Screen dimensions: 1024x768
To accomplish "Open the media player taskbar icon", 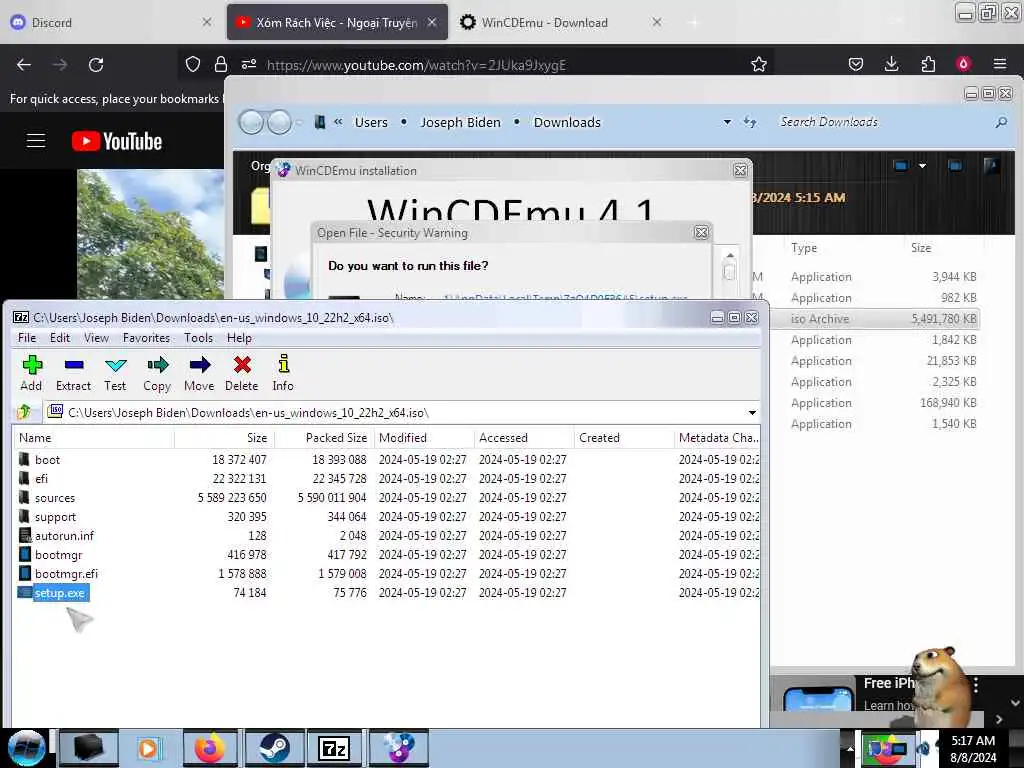I will [x=148, y=748].
